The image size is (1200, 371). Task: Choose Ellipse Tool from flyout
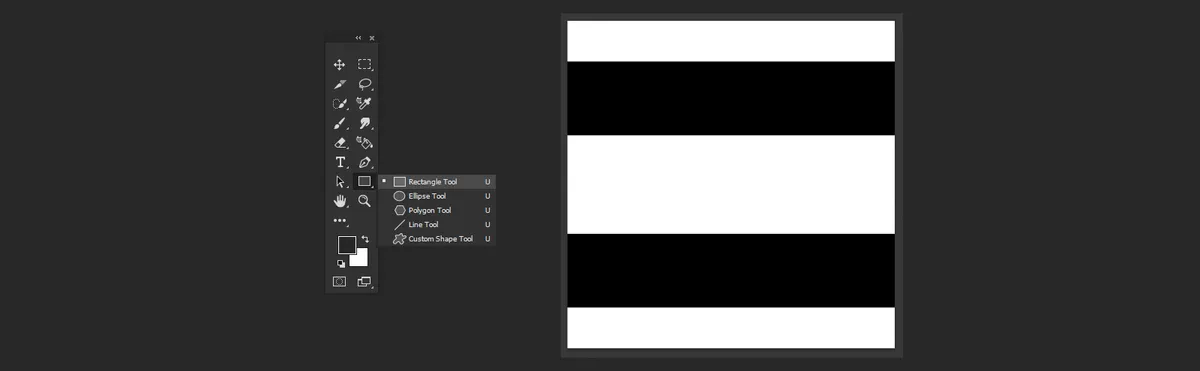tap(437, 196)
